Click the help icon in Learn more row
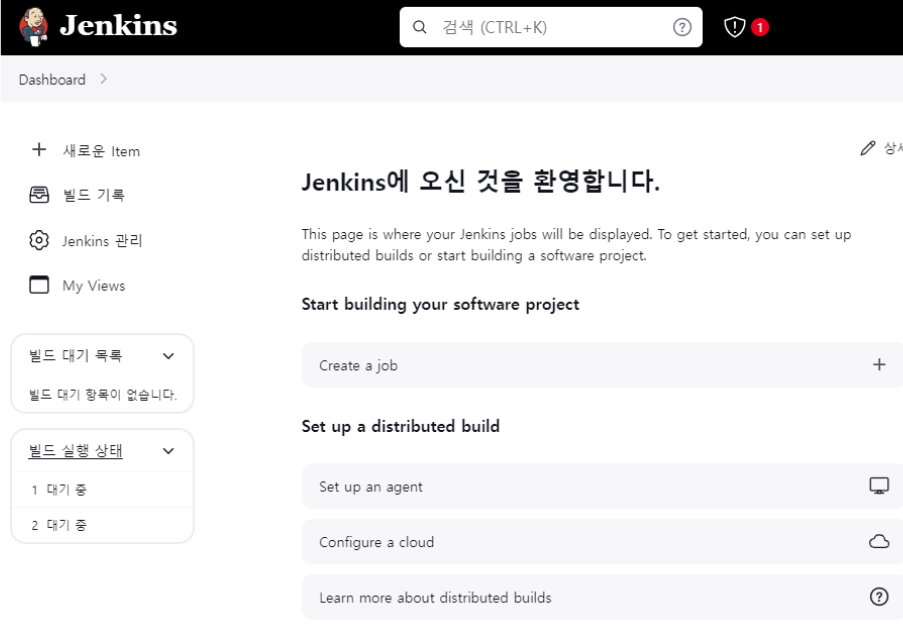The height and width of the screenshot is (626, 903). pyautogui.click(x=879, y=597)
